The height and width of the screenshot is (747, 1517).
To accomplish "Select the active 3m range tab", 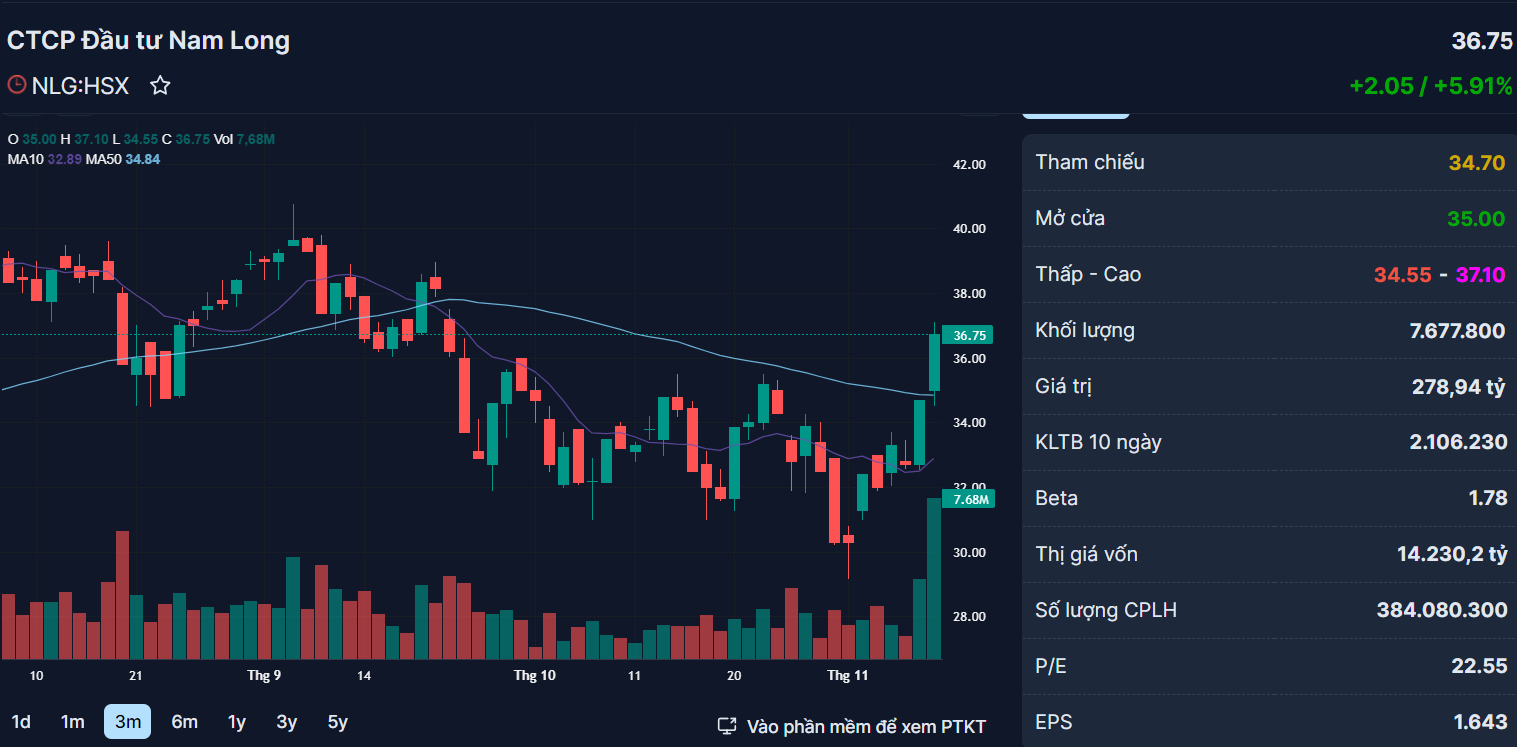I will tap(127, 722).
